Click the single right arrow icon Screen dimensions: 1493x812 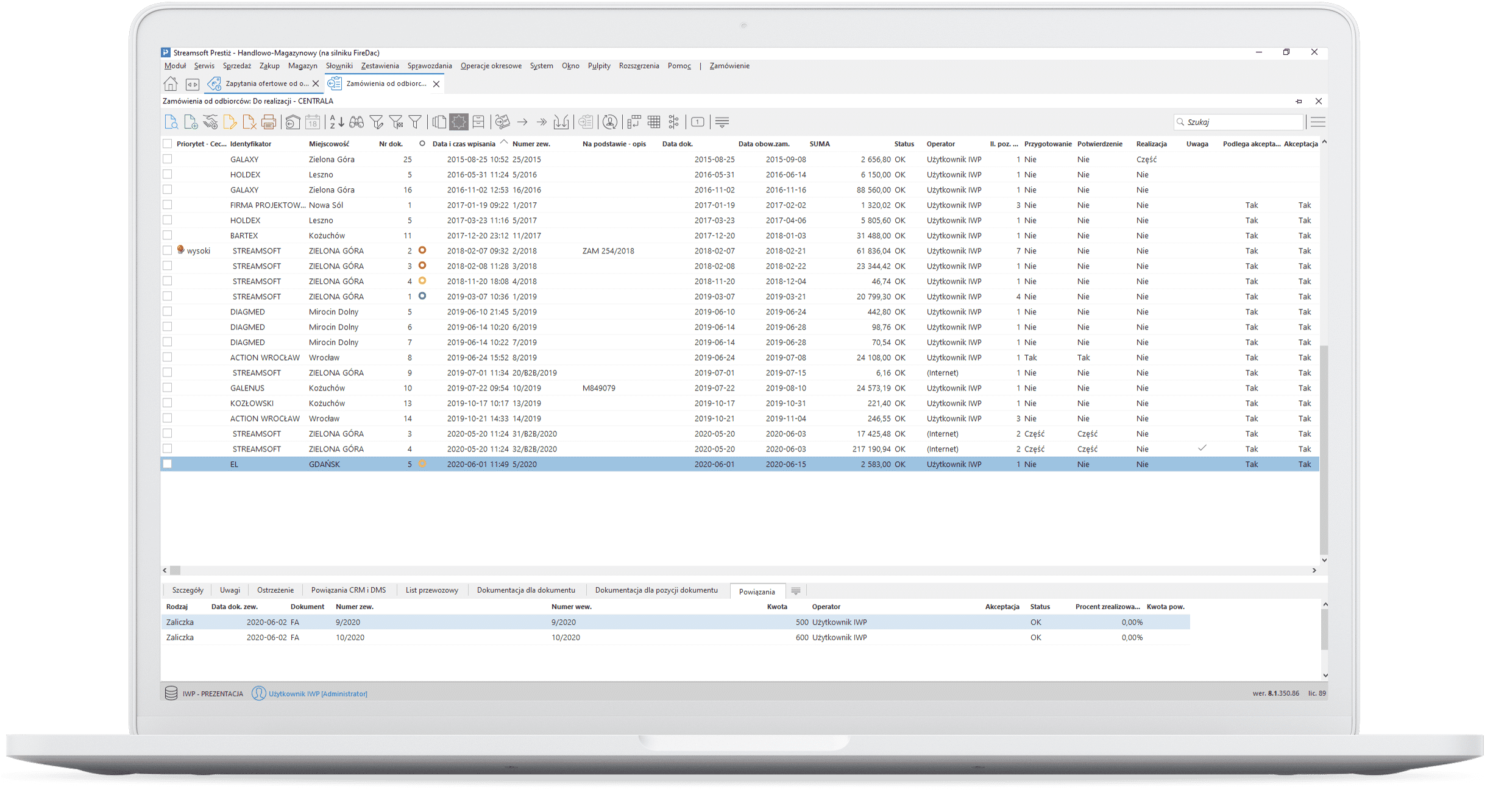[522, 122]
